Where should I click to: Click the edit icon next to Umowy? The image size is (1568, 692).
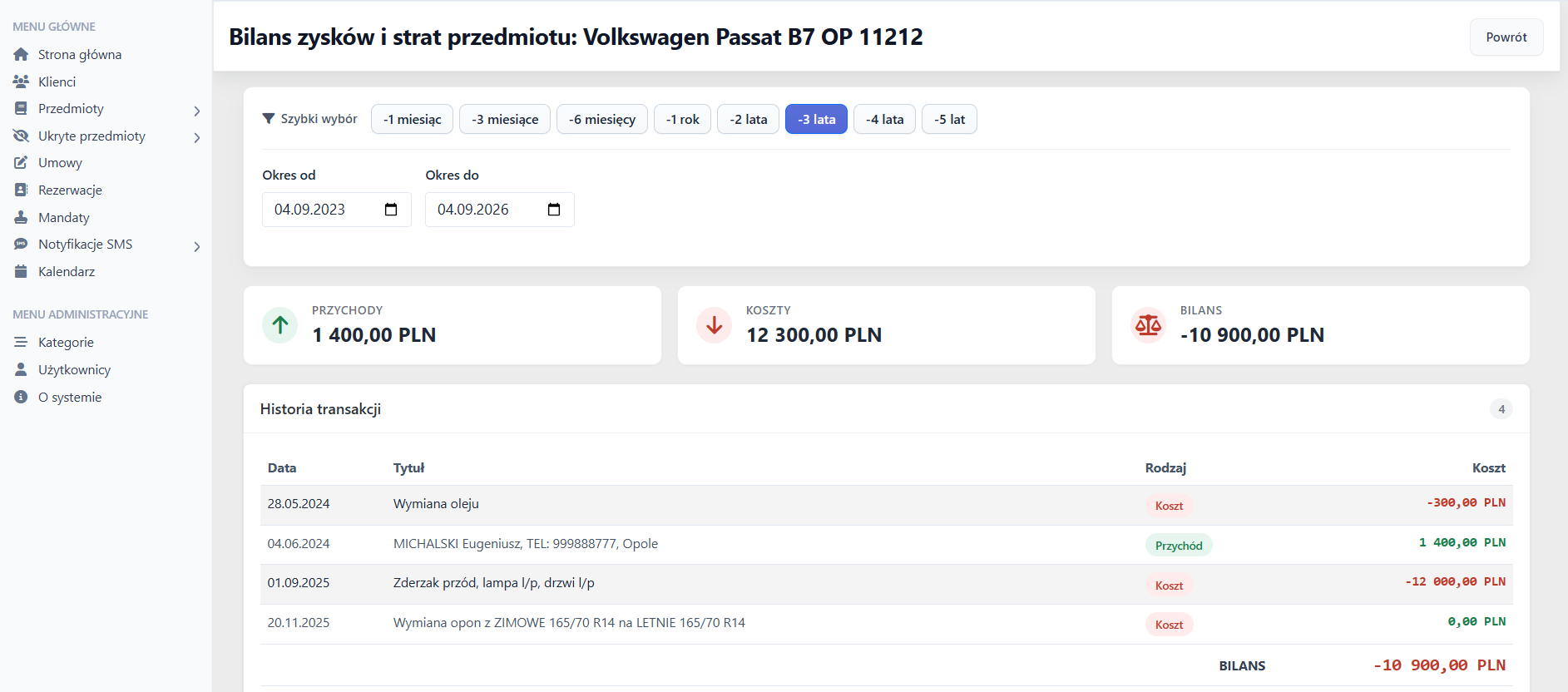point(21,163)
